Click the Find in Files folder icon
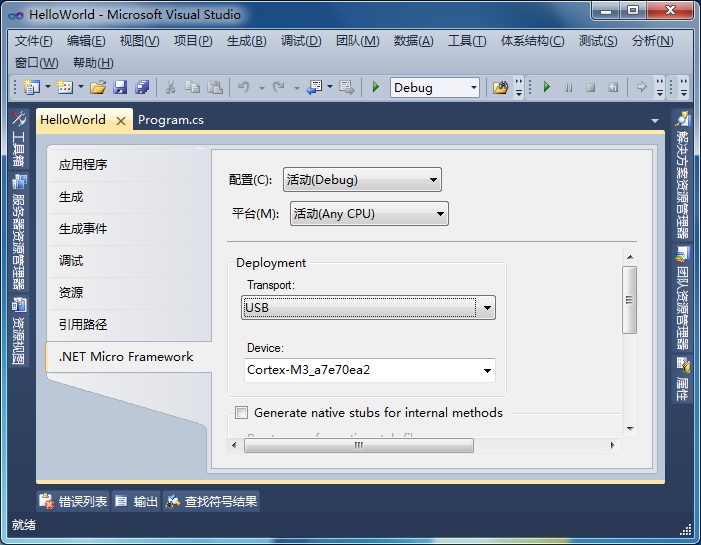Screen dimensions: 701x545 tap(501, 87)
